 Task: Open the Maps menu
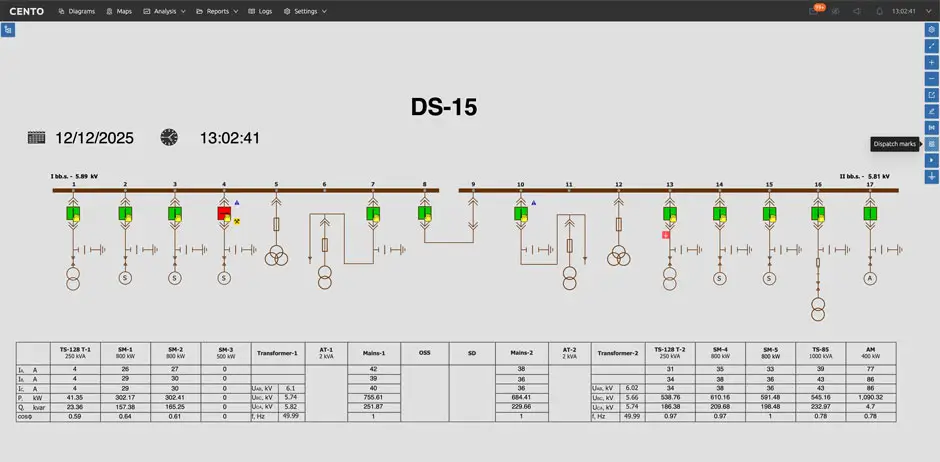click(x=119, y=11)
